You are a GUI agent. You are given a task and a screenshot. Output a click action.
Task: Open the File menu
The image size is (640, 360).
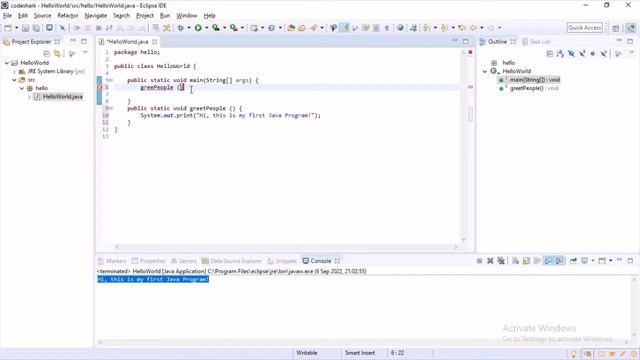coord(7,16)
